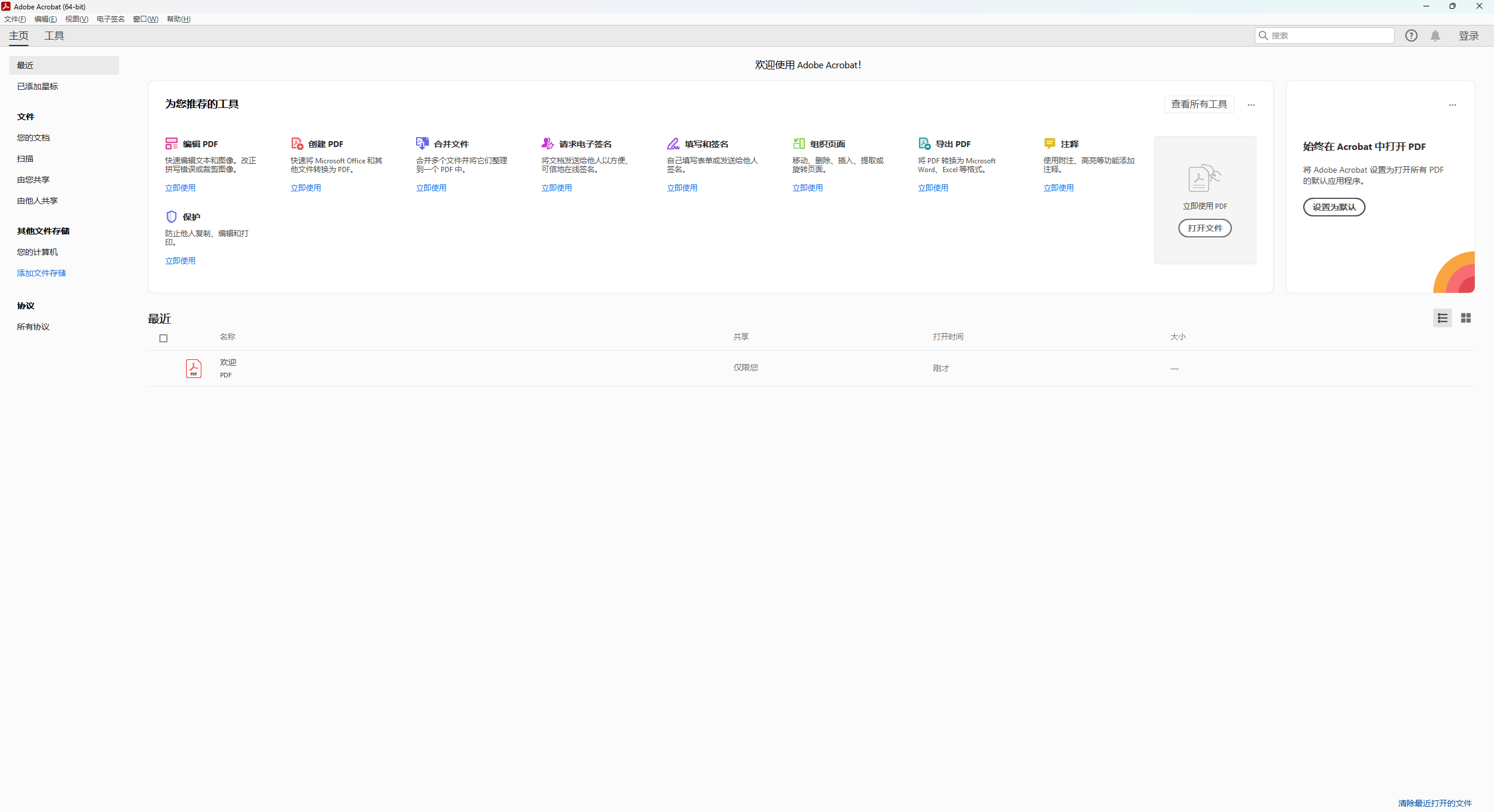Image resolution: width=1494 pixels, height=812 pixels.
Task: Open the 编辑(E) menu
Action: (x=46, y=19)
